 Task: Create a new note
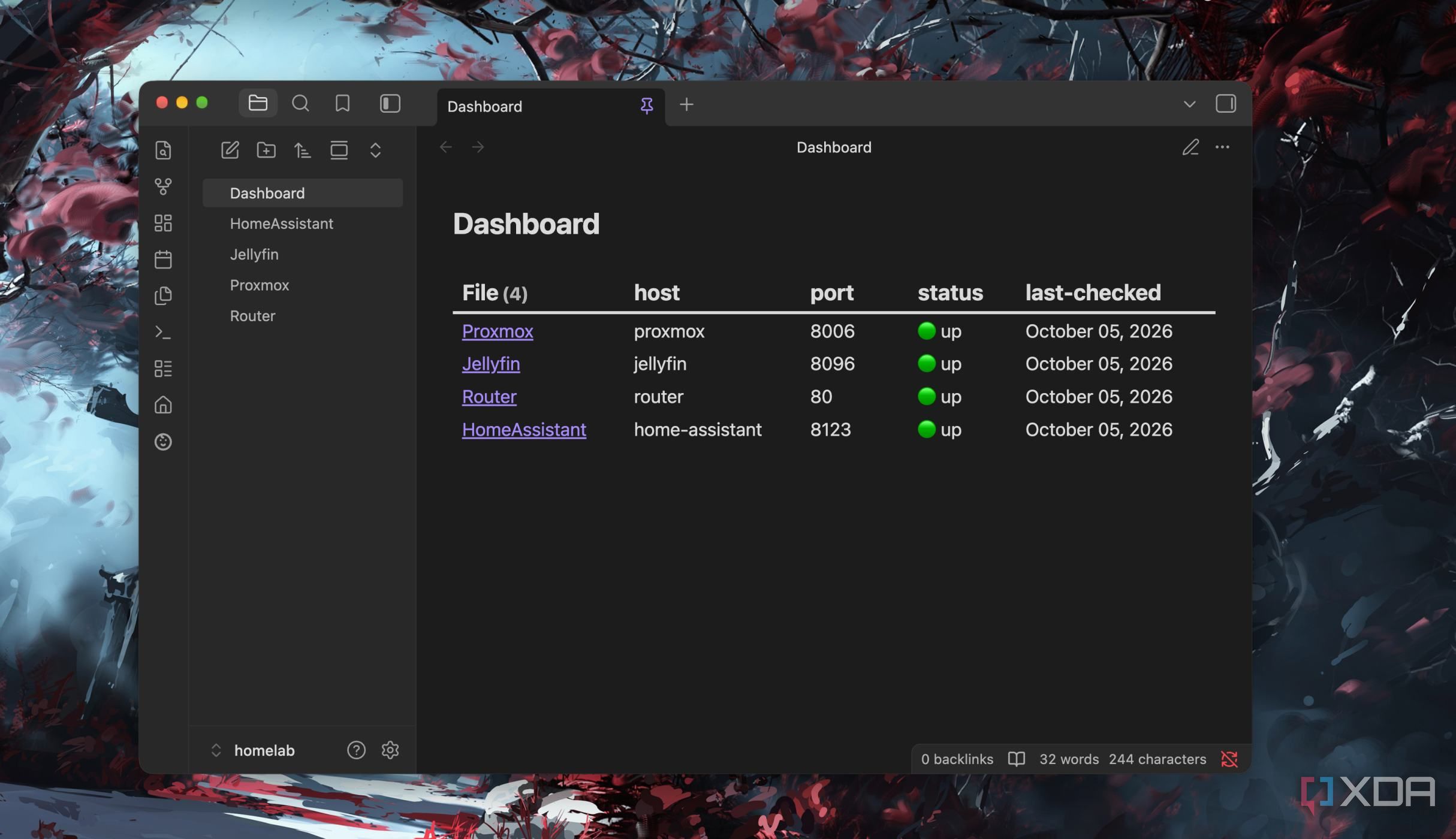click(230, 150)
